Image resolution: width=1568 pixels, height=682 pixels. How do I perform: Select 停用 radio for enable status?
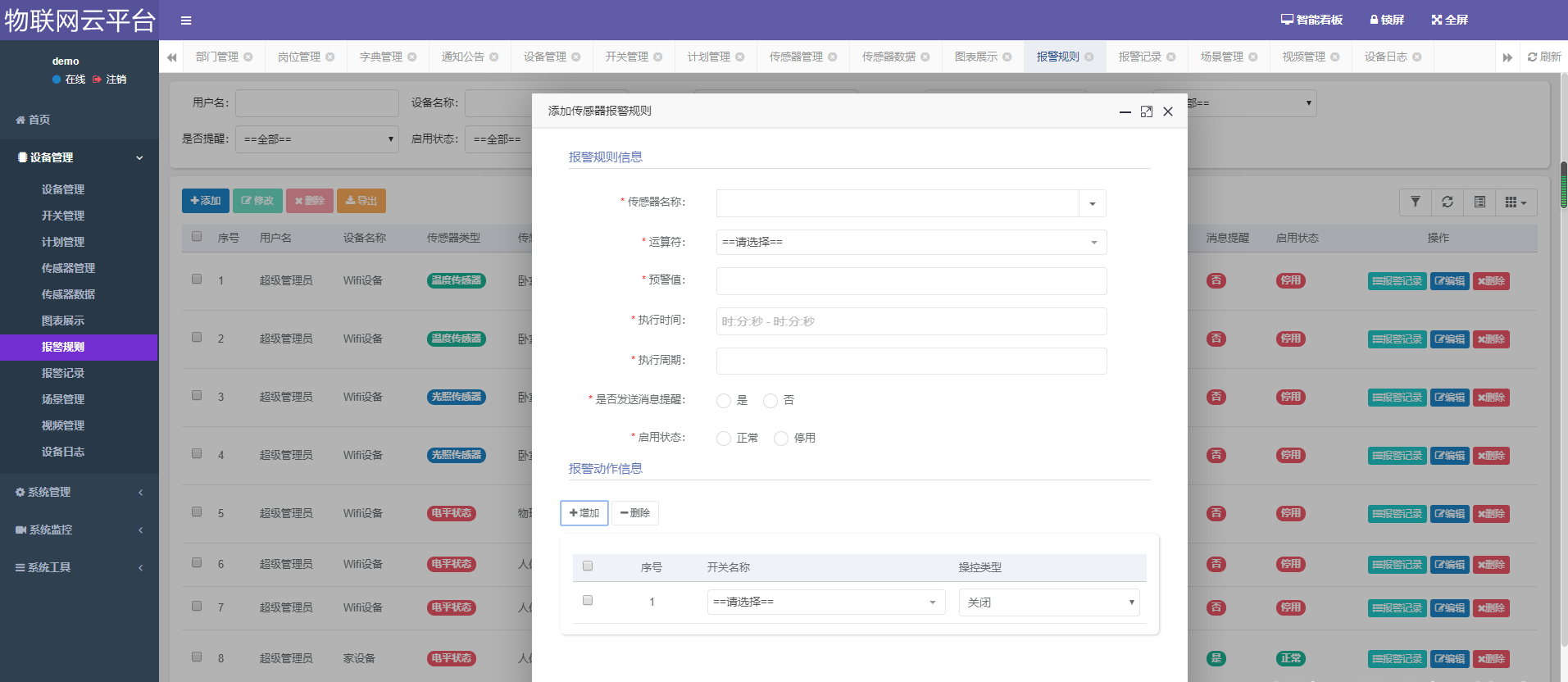[781, 439]
